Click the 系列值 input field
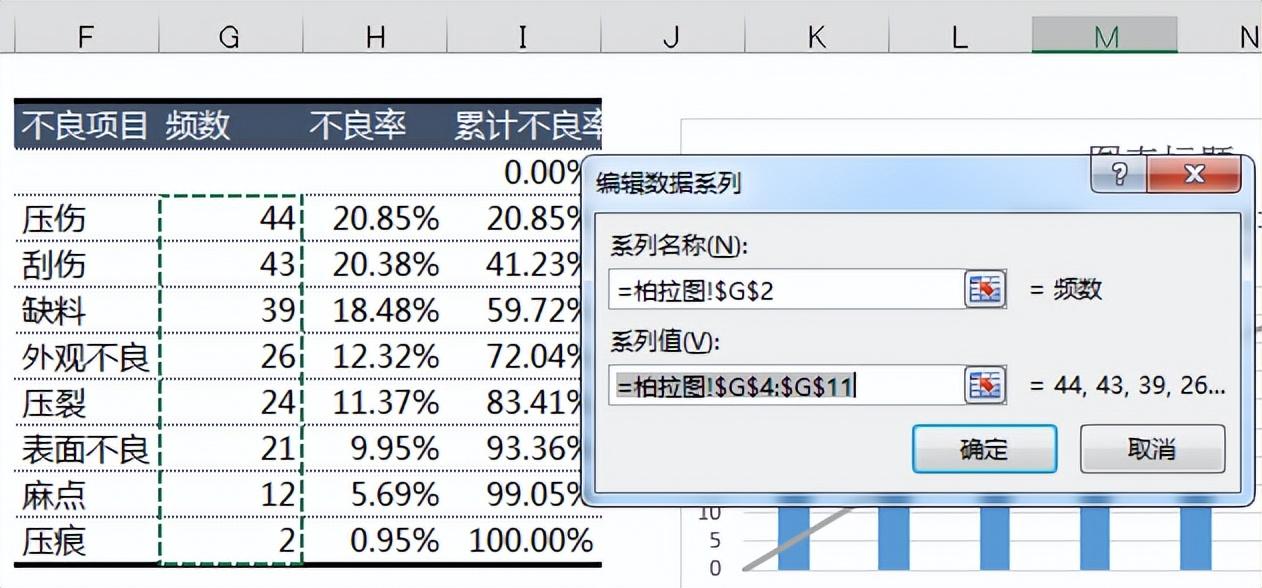Viewport: 1262px width, 588px height. point(786,385)
